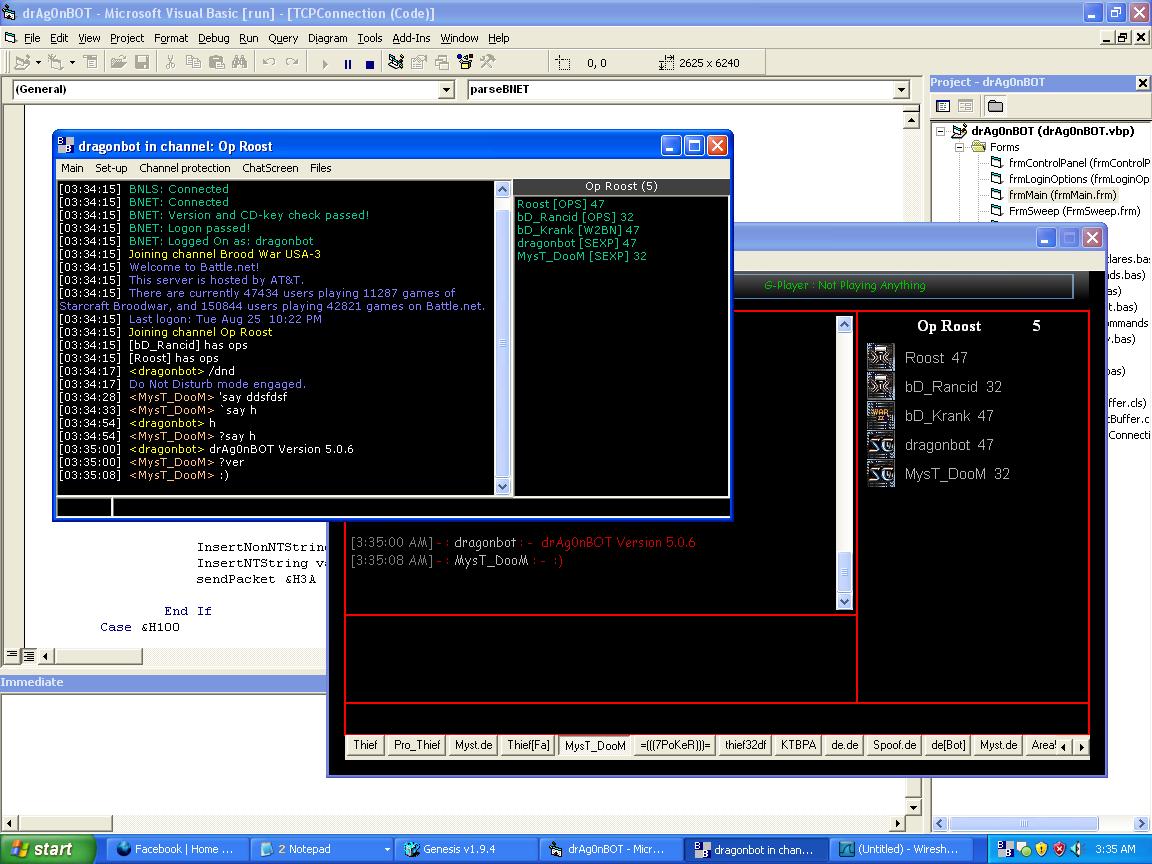Select the Pro_Thief tab
This screenshot has width=1152, height=864.
point(417,745)
